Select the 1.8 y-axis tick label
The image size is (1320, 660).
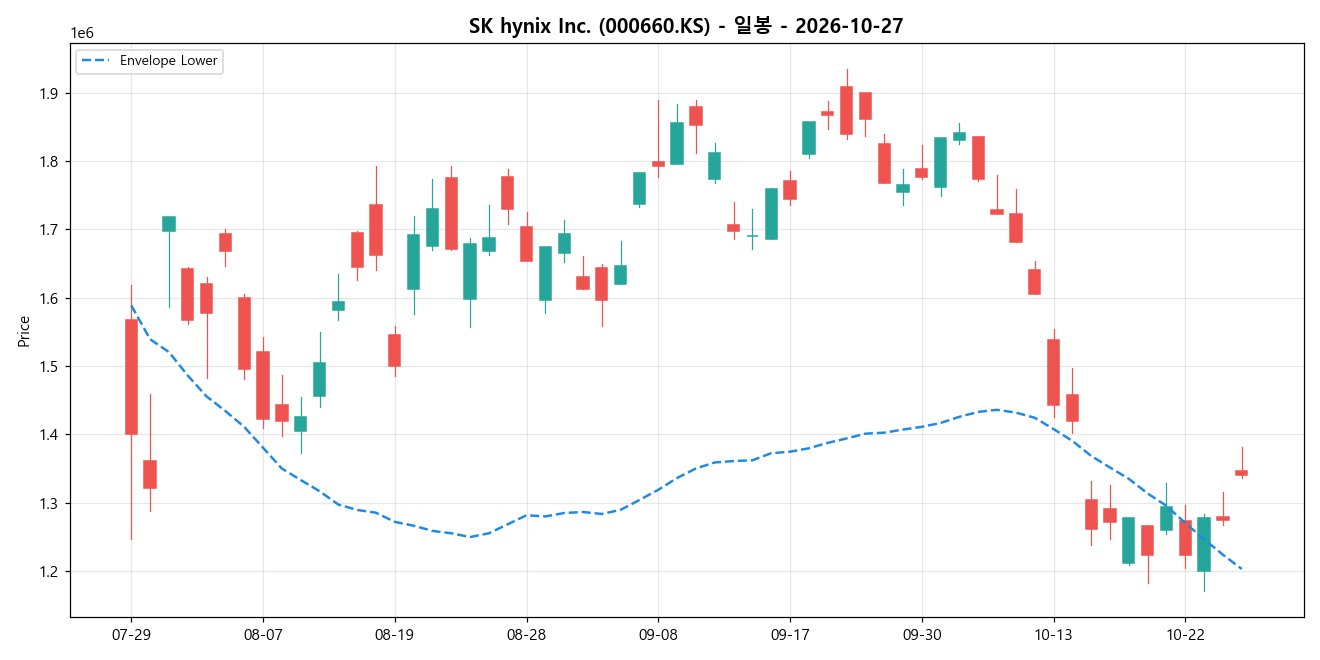pos(48,161)
